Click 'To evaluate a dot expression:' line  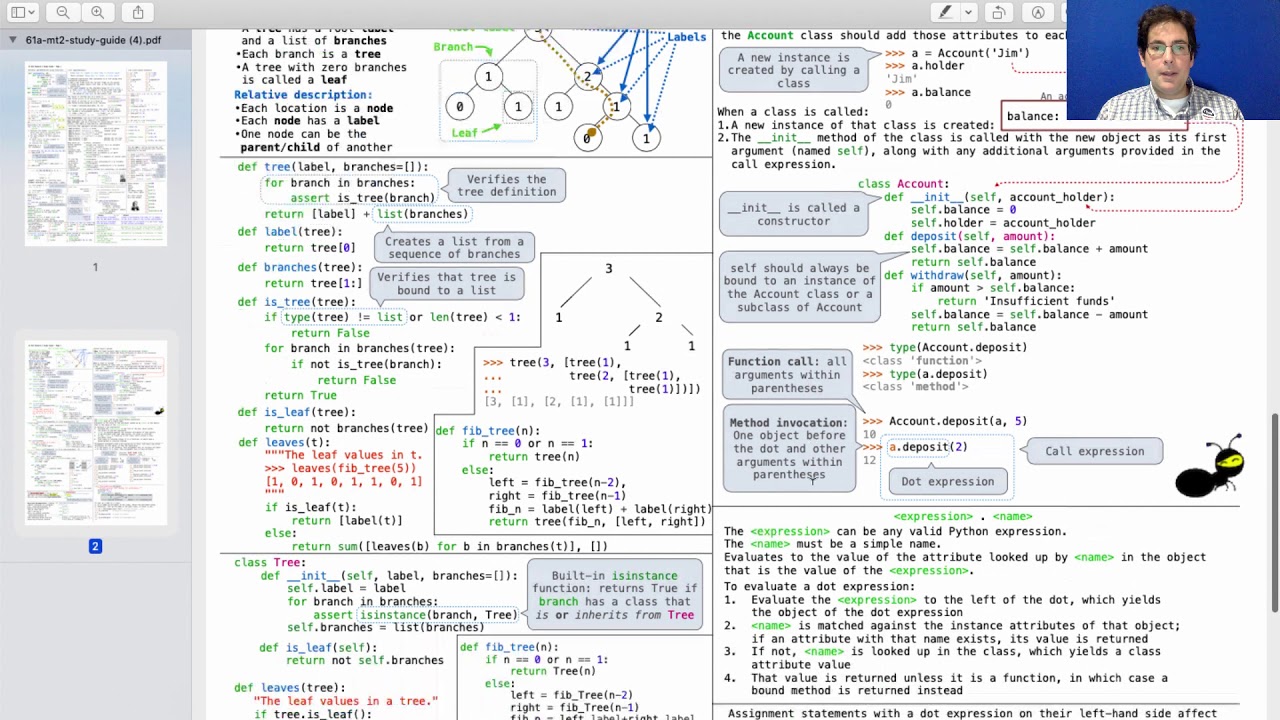(x=819, y=587)
